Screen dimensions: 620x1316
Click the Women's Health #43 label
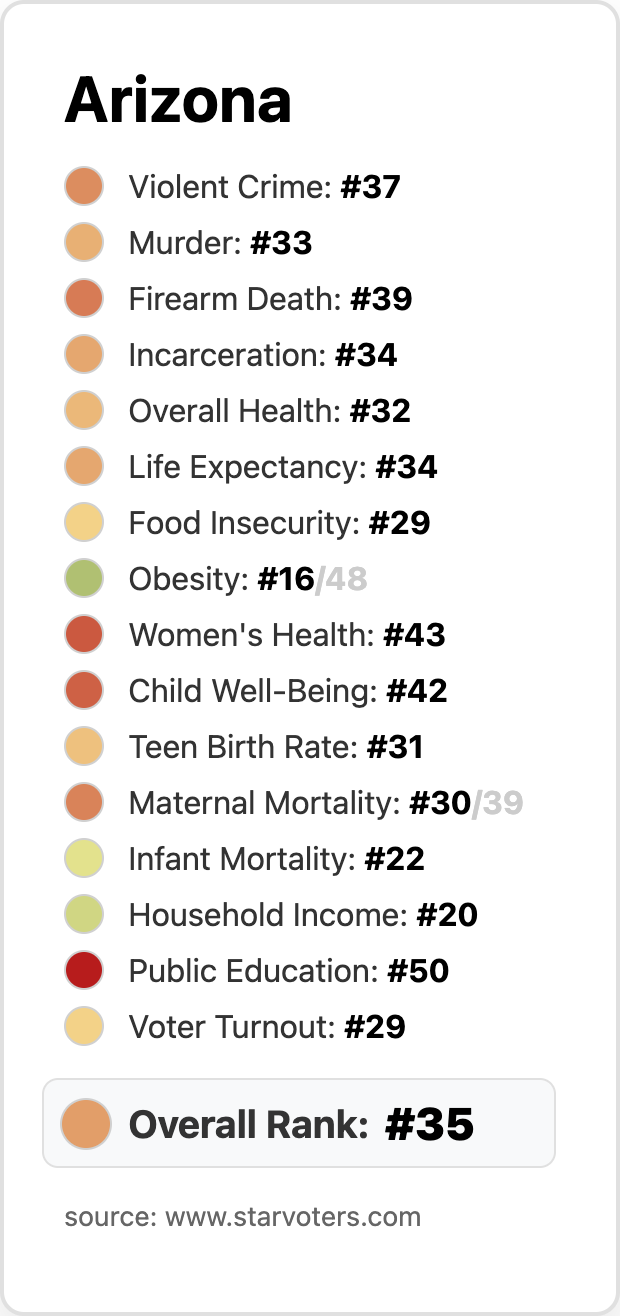[x=286, y=635]
